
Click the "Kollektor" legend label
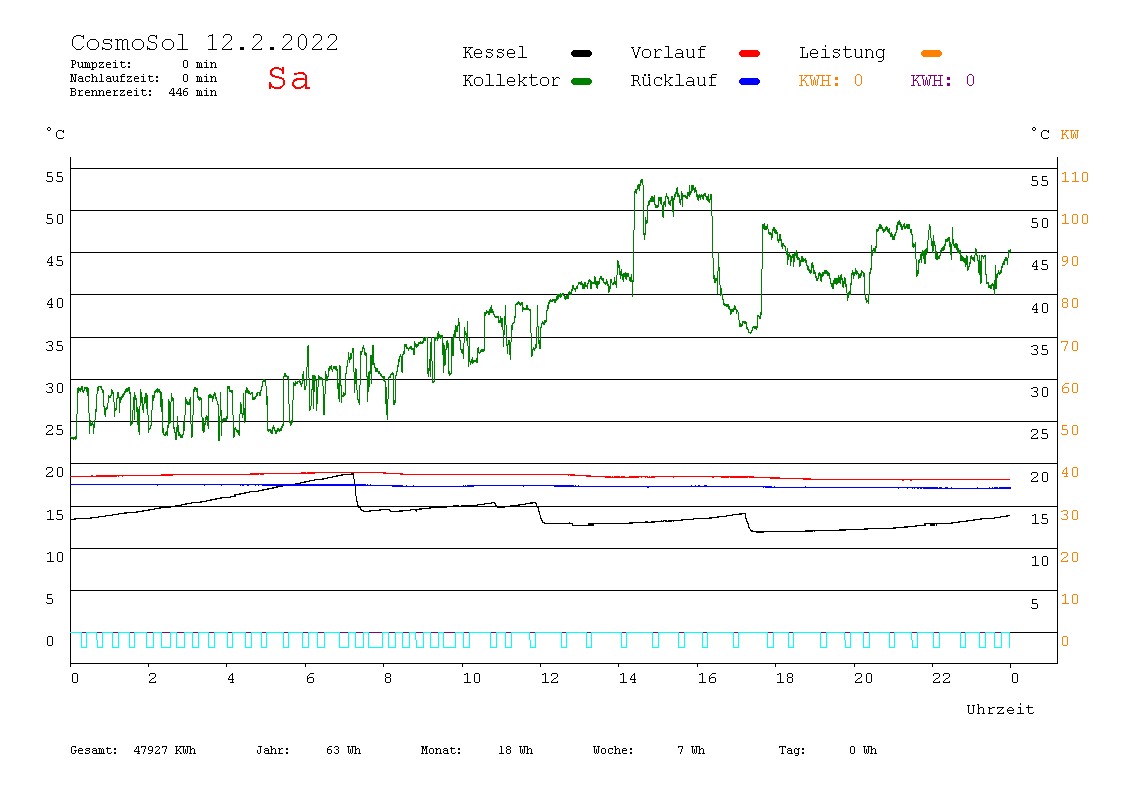[x=511, y=81]
